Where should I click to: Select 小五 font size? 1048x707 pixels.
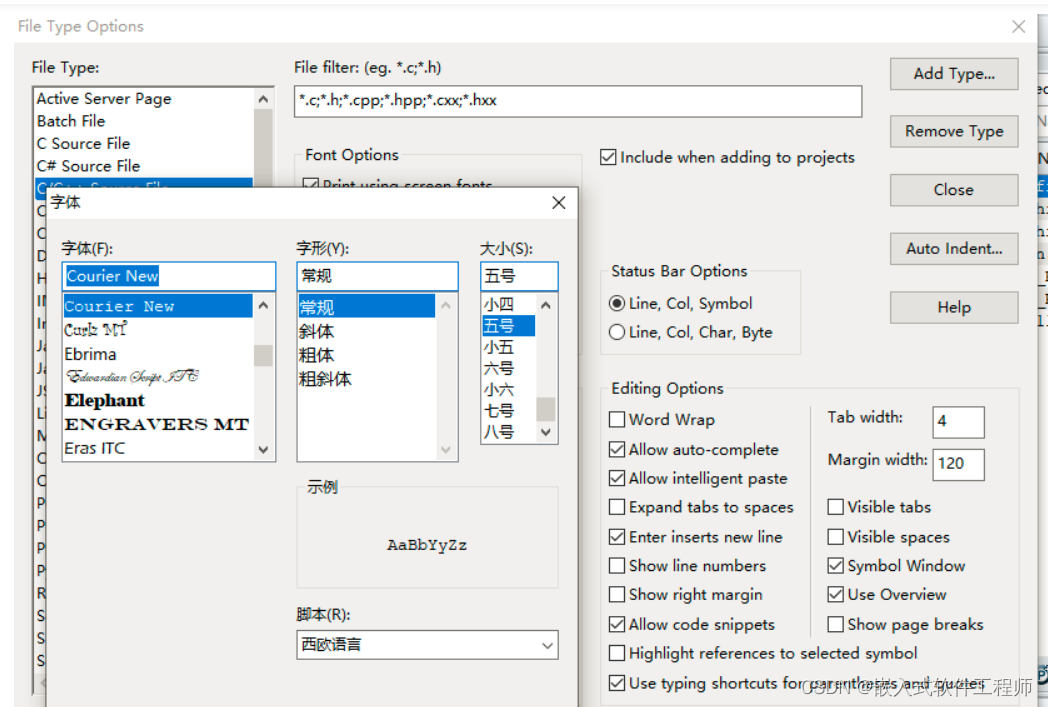pyautogui.click(x=508, y=347)
